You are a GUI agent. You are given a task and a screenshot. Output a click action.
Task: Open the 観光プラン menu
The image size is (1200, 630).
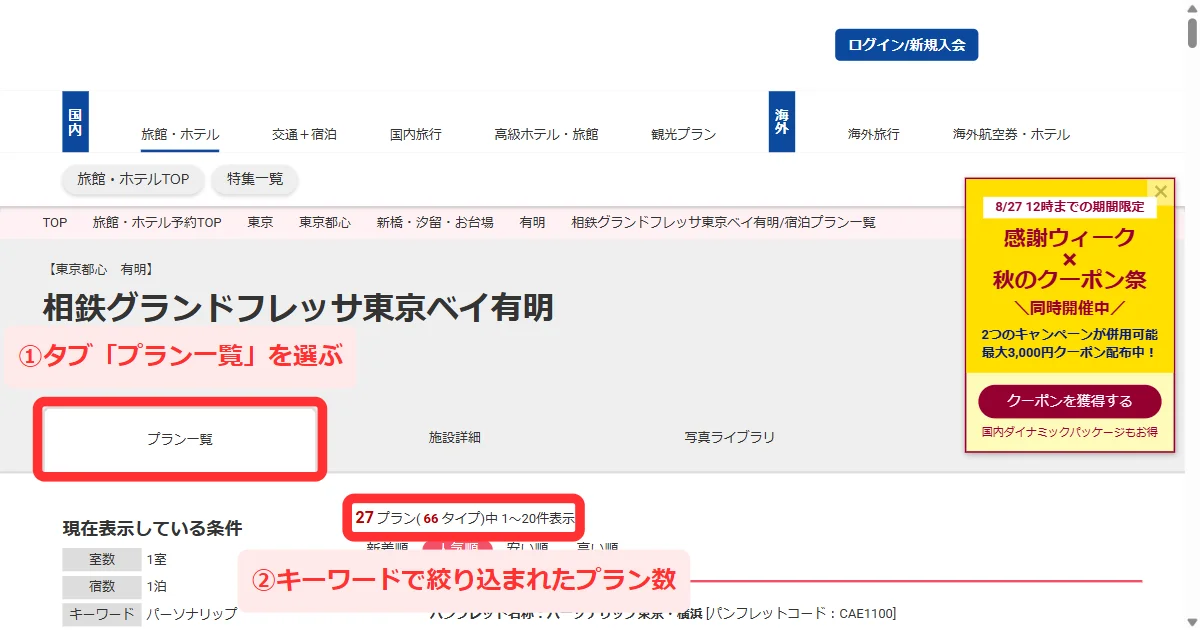pos(683,134)
